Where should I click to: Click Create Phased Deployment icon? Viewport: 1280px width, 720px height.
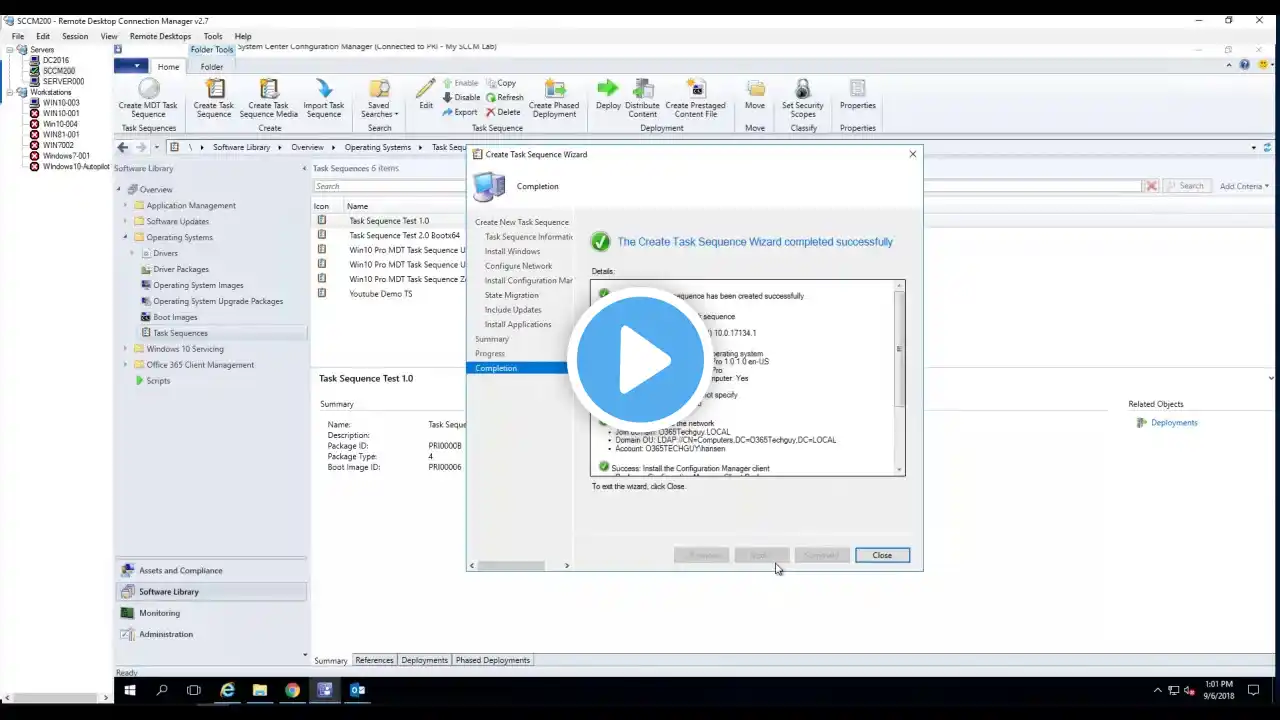point(554,89)
